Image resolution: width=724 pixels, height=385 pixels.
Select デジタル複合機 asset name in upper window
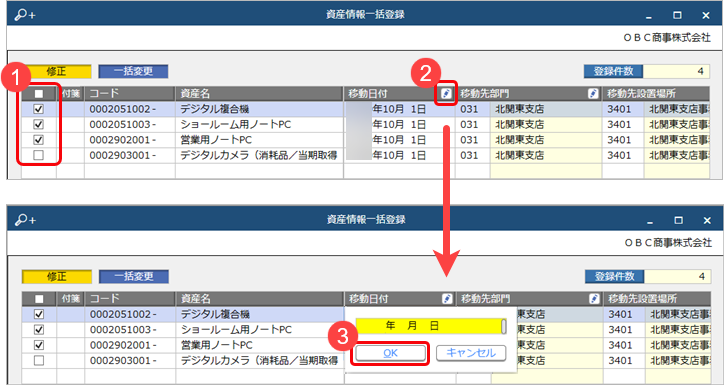pyautogui.click(x=259, y=109)
